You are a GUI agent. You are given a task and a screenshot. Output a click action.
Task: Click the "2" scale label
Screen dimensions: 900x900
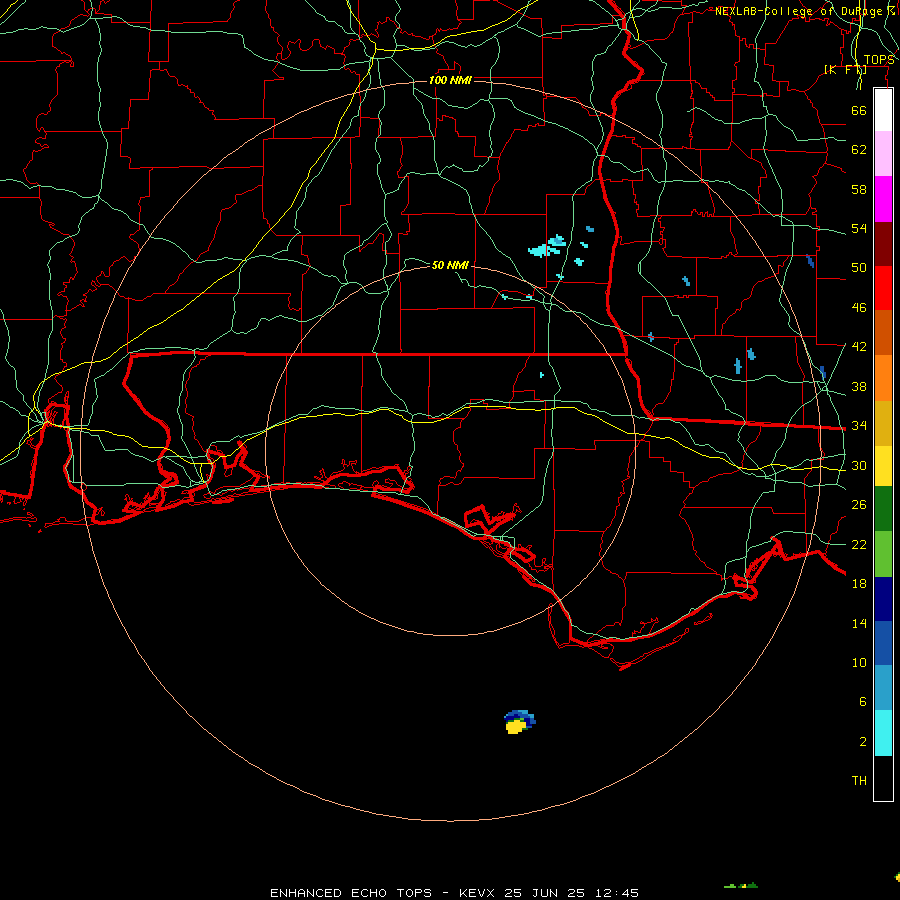point(863,742)
